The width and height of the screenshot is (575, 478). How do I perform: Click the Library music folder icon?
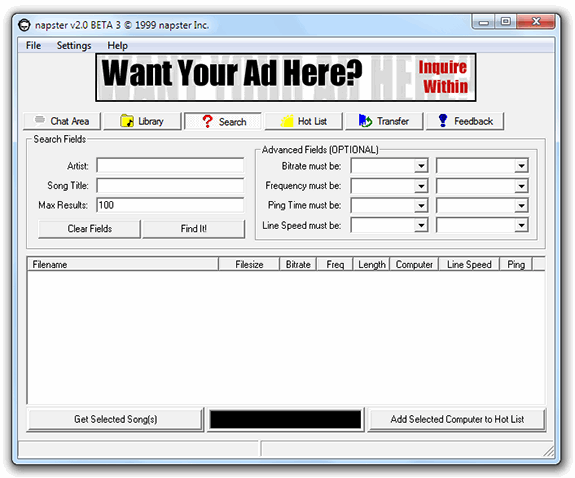[x=127, y=121]
